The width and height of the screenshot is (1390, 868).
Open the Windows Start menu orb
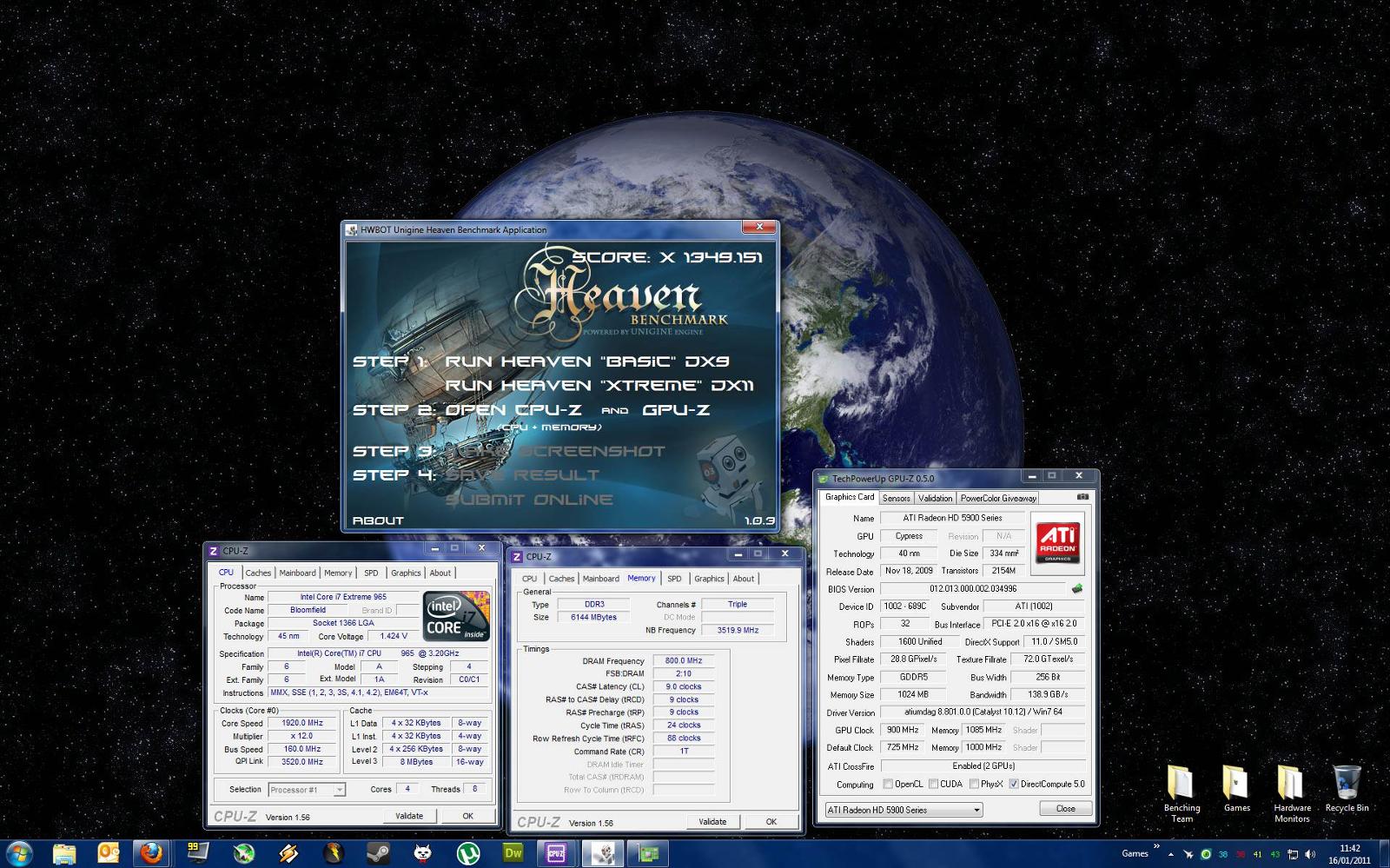click(19, 853)
